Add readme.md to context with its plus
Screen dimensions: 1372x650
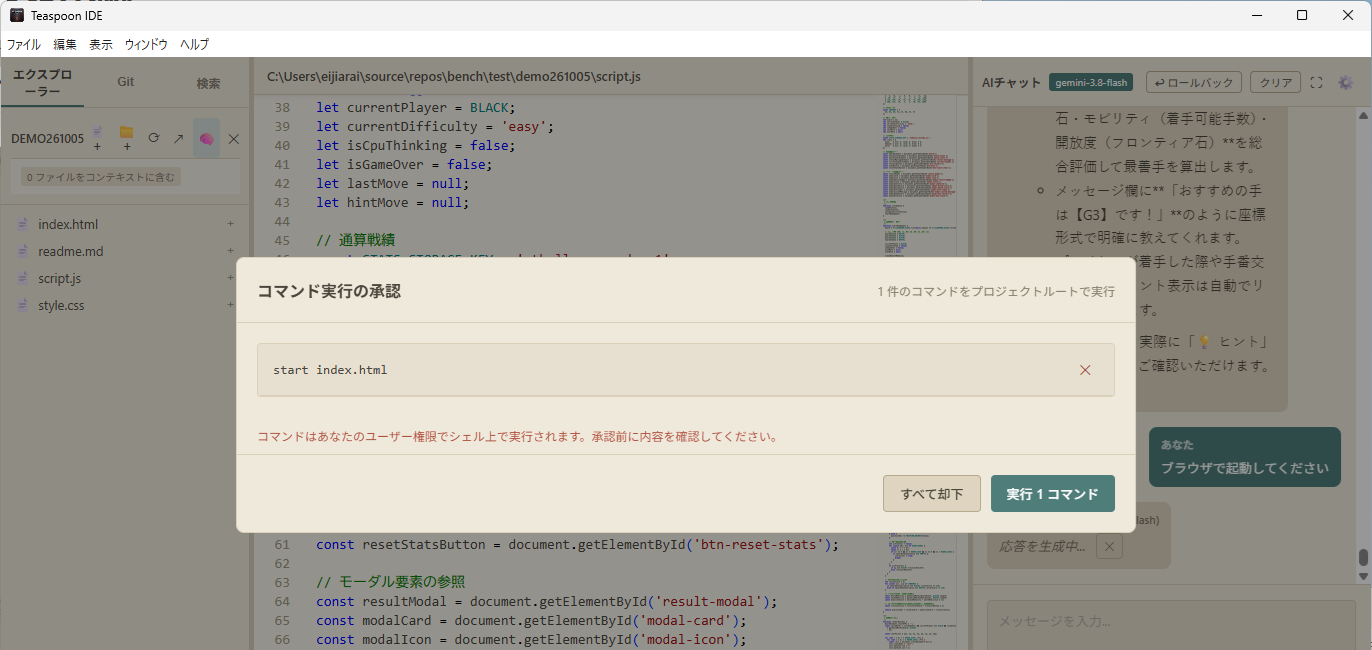tap(230, 251)
